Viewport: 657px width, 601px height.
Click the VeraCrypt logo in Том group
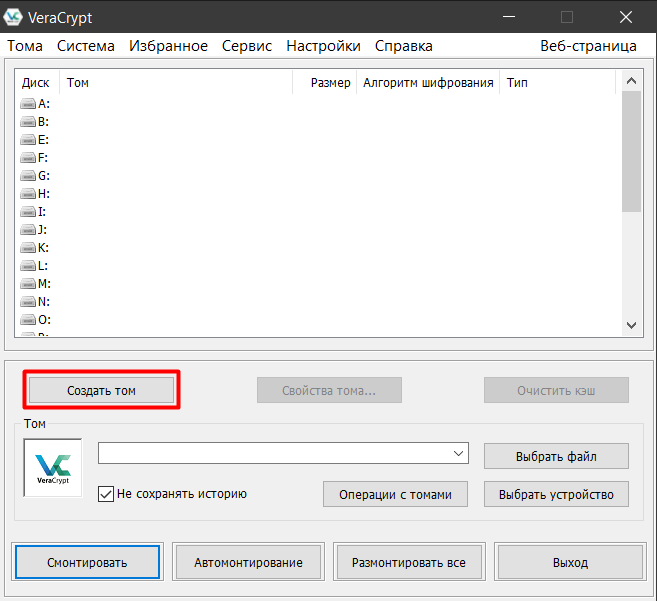[x=53, y=468]
